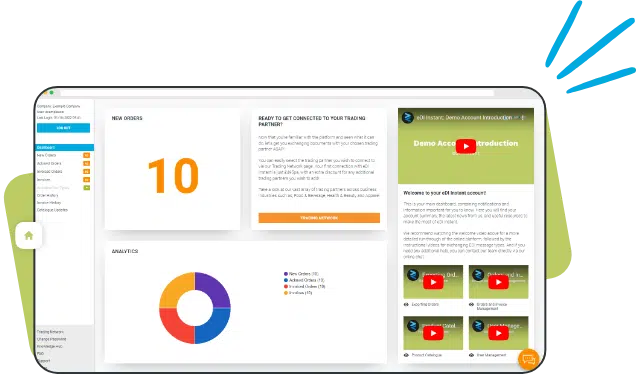639x374 pixels.
Task: Click the Analytics card heading
Action: pos(125,251)
